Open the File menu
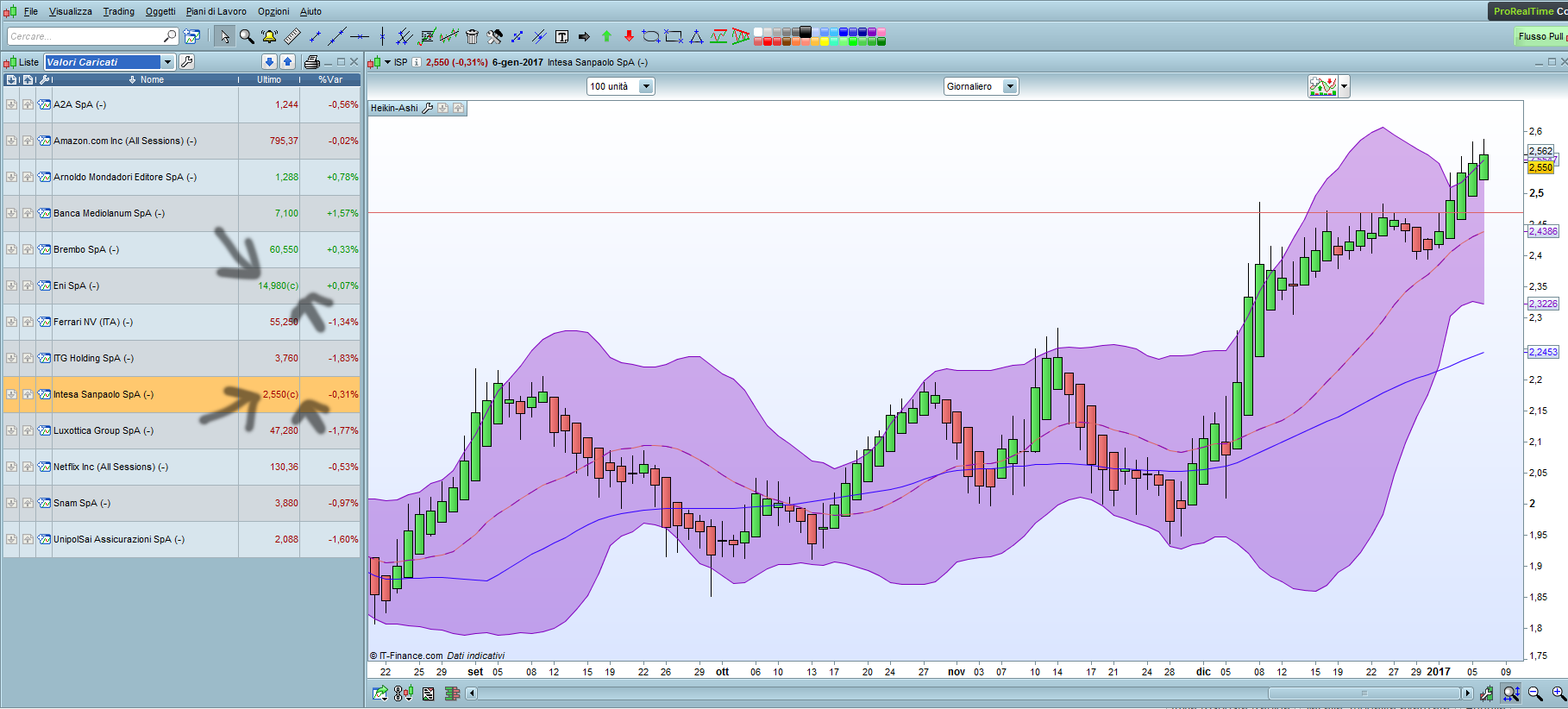This screenshot has width=1568, height=709. tap(31, 11)
